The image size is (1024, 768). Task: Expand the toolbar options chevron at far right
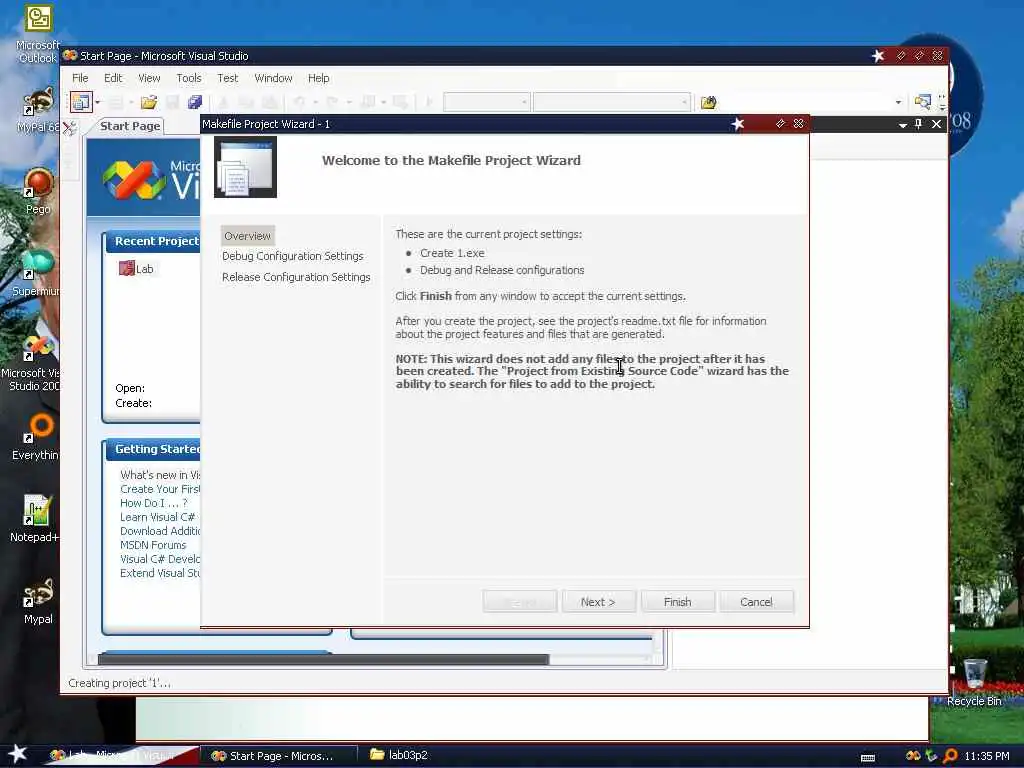(942, 102)
